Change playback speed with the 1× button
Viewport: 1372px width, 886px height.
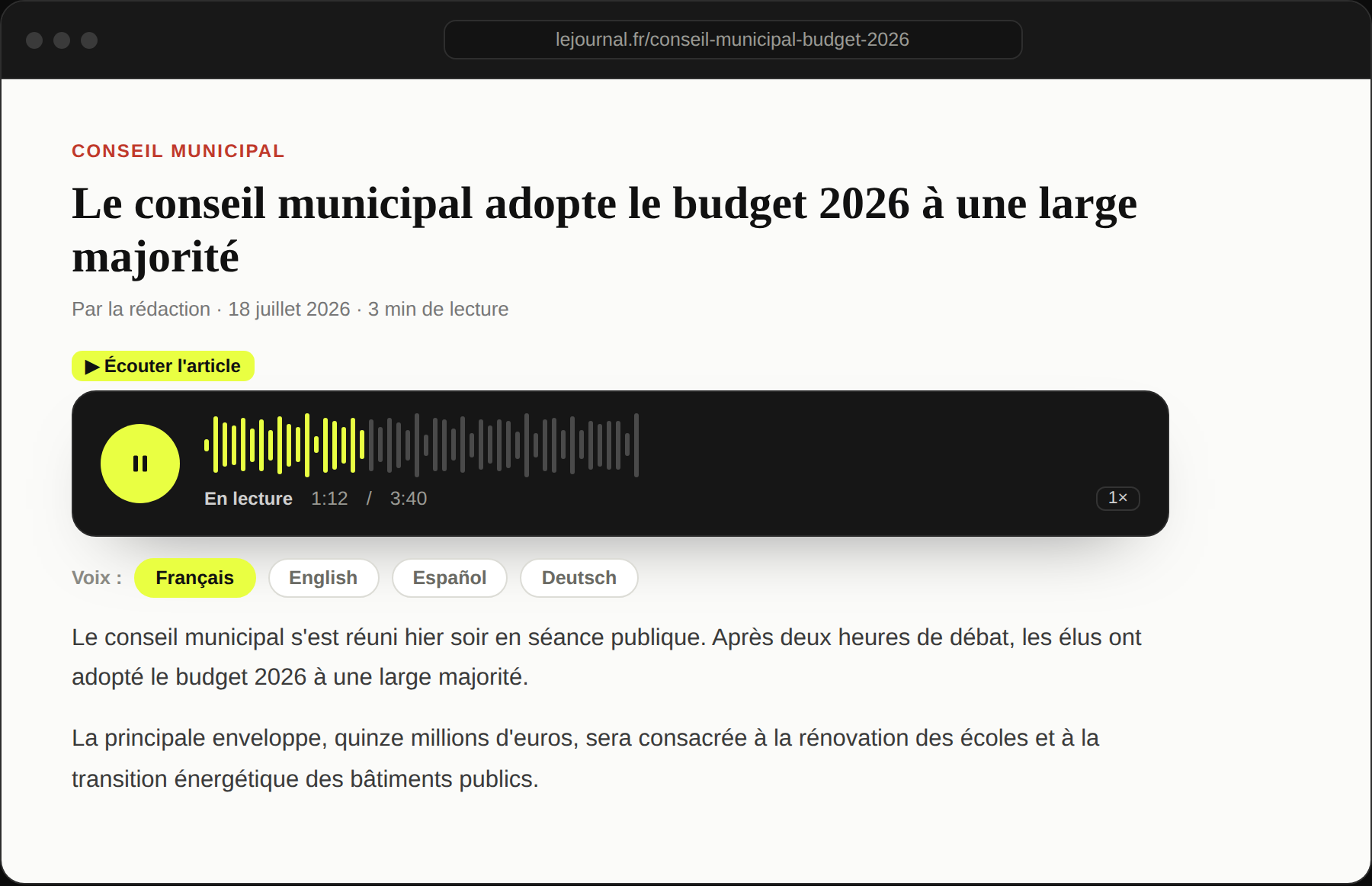[1117, 498]
